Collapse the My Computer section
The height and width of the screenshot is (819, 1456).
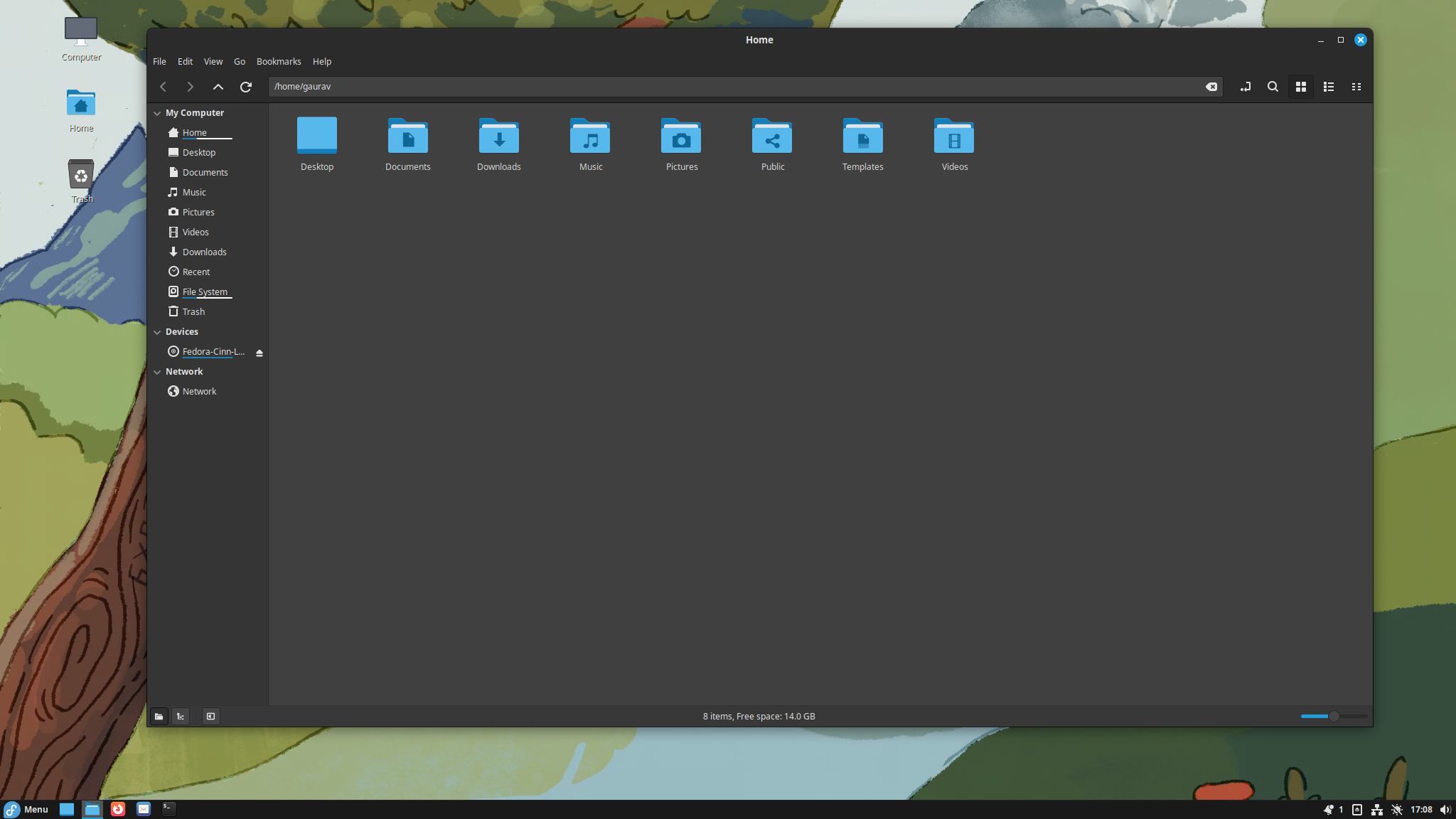[157, 113]
